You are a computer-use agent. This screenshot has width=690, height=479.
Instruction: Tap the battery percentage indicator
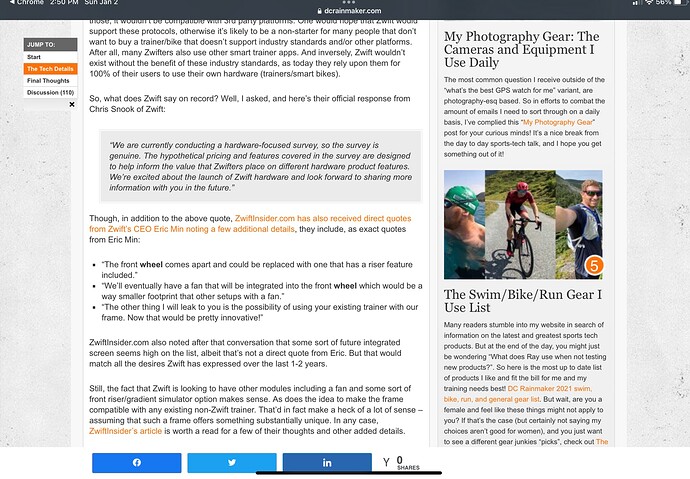(x=663, y=3)
